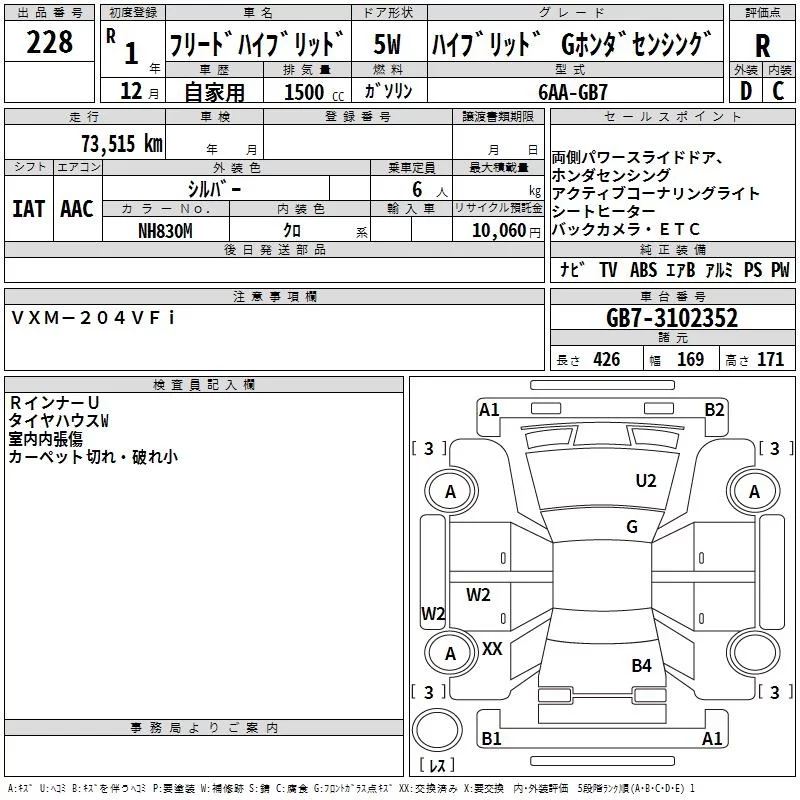This screenshot has width=800, height=800.
Task: Click the empty spare tire circle above レス
Action: click(437, 730)
